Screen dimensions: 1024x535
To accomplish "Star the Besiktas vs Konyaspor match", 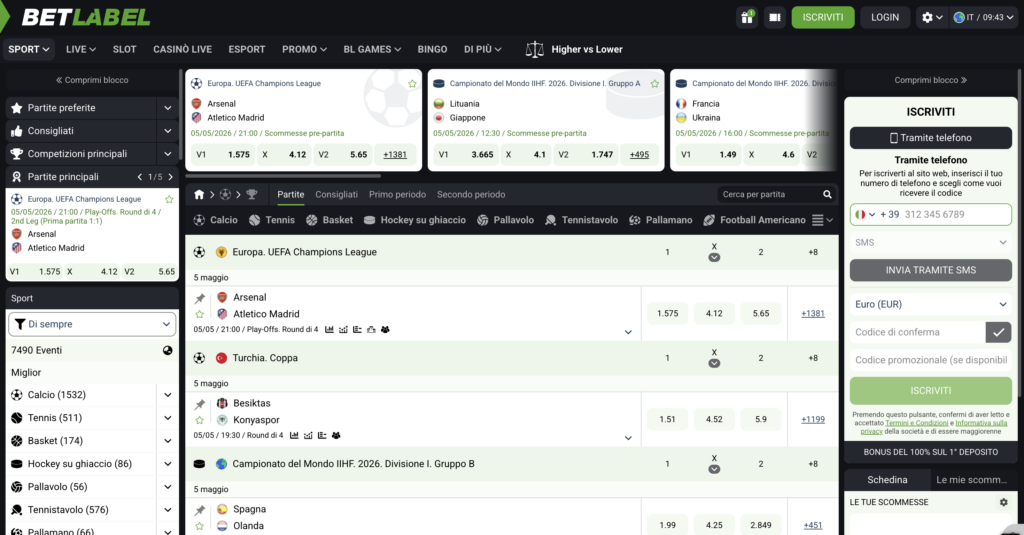I will (200, 420).
